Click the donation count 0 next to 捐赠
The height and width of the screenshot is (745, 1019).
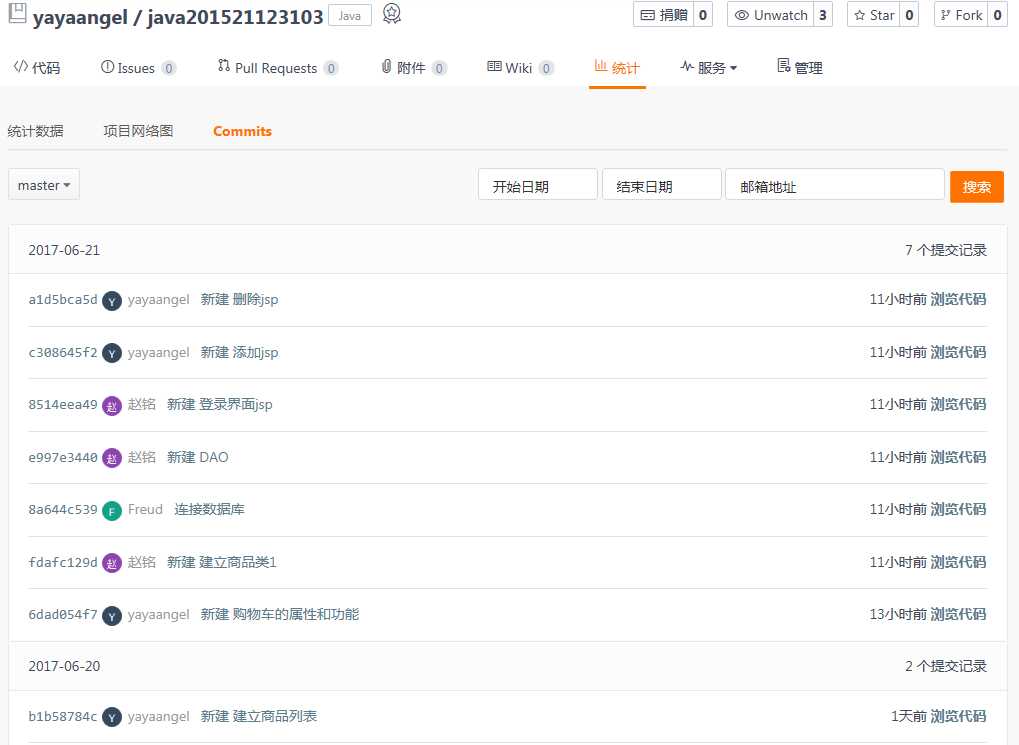[703, 15]
